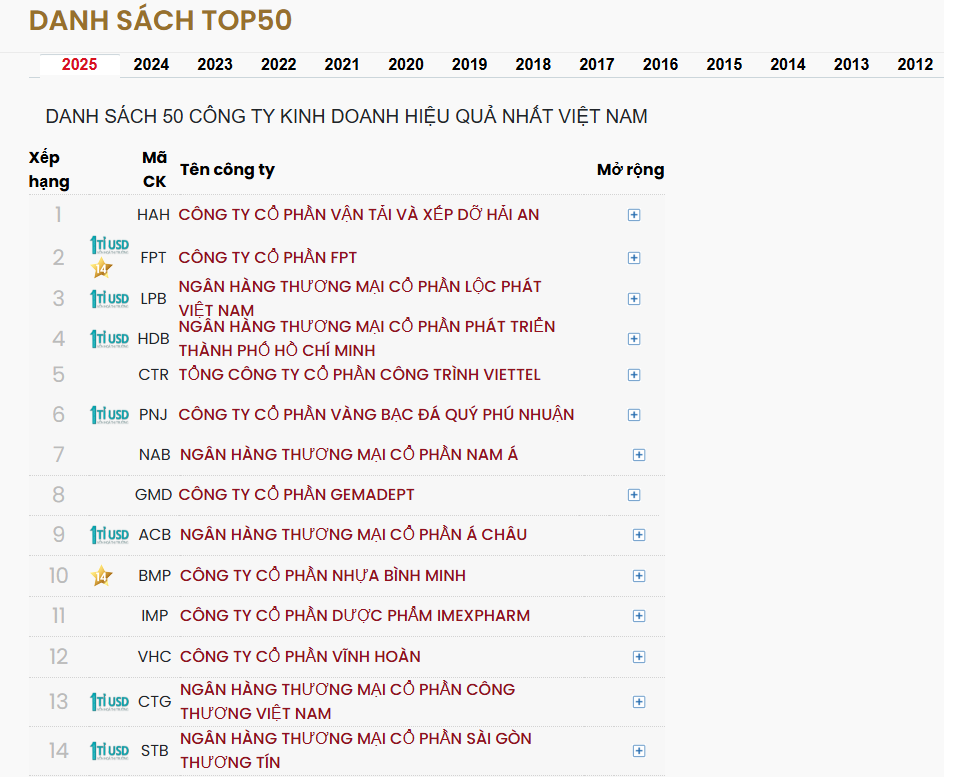
Task: Click the 1 tỉ USD badge in ACB row
Action: pyautogui.click(x=110, y=535)
